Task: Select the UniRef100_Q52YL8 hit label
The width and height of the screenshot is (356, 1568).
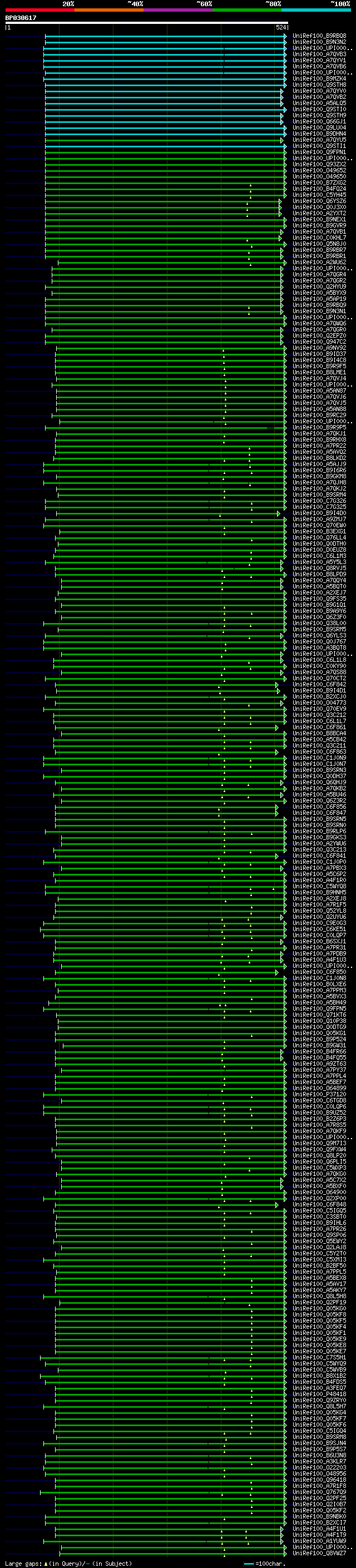Action: tap(319, 911)
